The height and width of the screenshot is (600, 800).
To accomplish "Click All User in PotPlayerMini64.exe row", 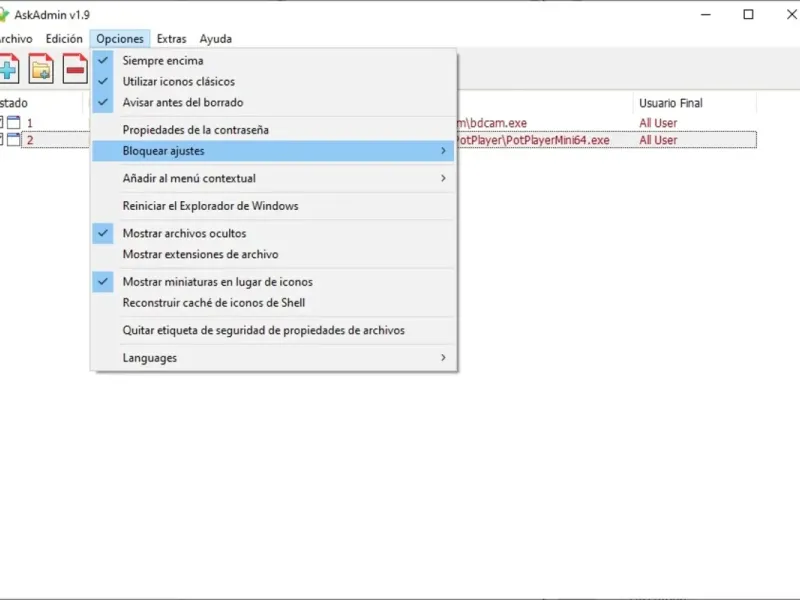I will (658, 140).
